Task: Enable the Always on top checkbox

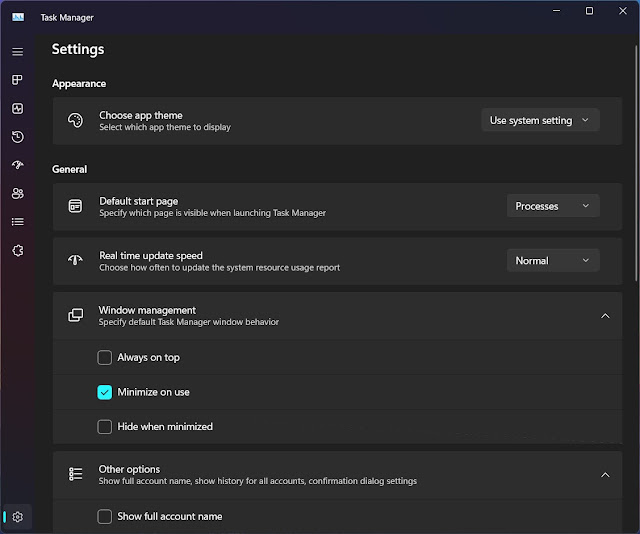Action: [105, 357]
